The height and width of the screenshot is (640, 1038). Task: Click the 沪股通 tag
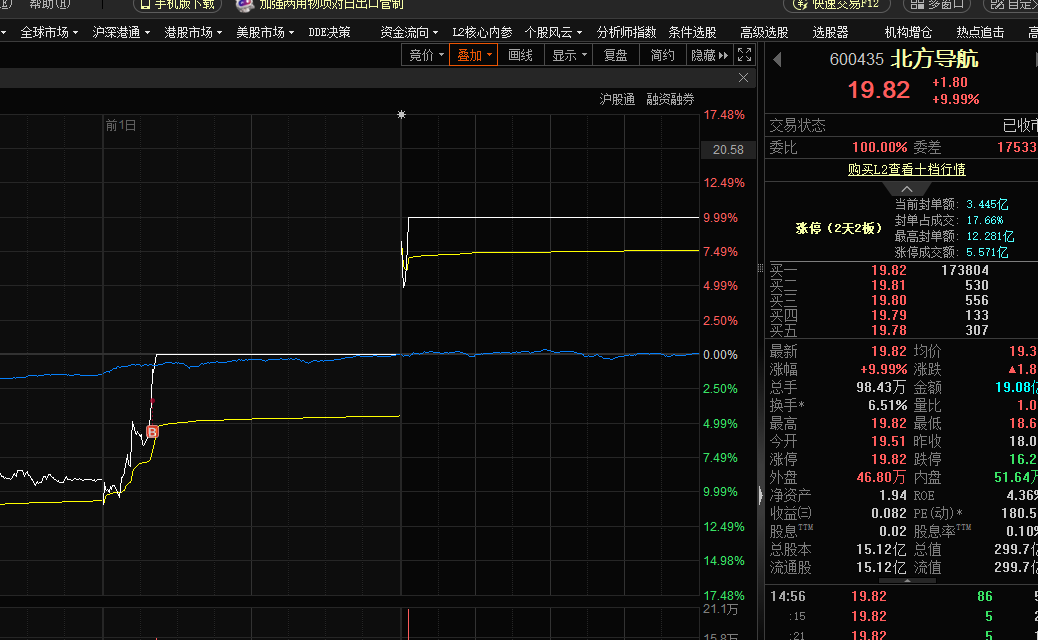[x=617, y=99]
